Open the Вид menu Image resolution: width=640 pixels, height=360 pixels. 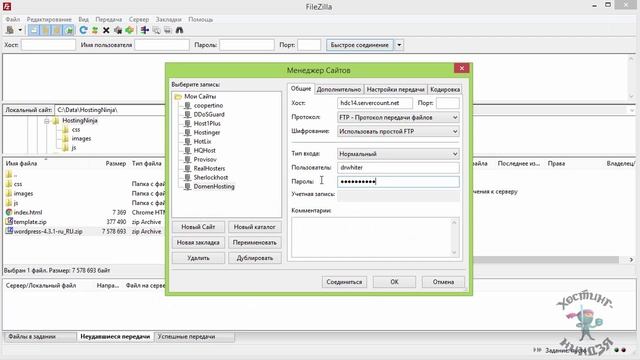click(83, 19)
